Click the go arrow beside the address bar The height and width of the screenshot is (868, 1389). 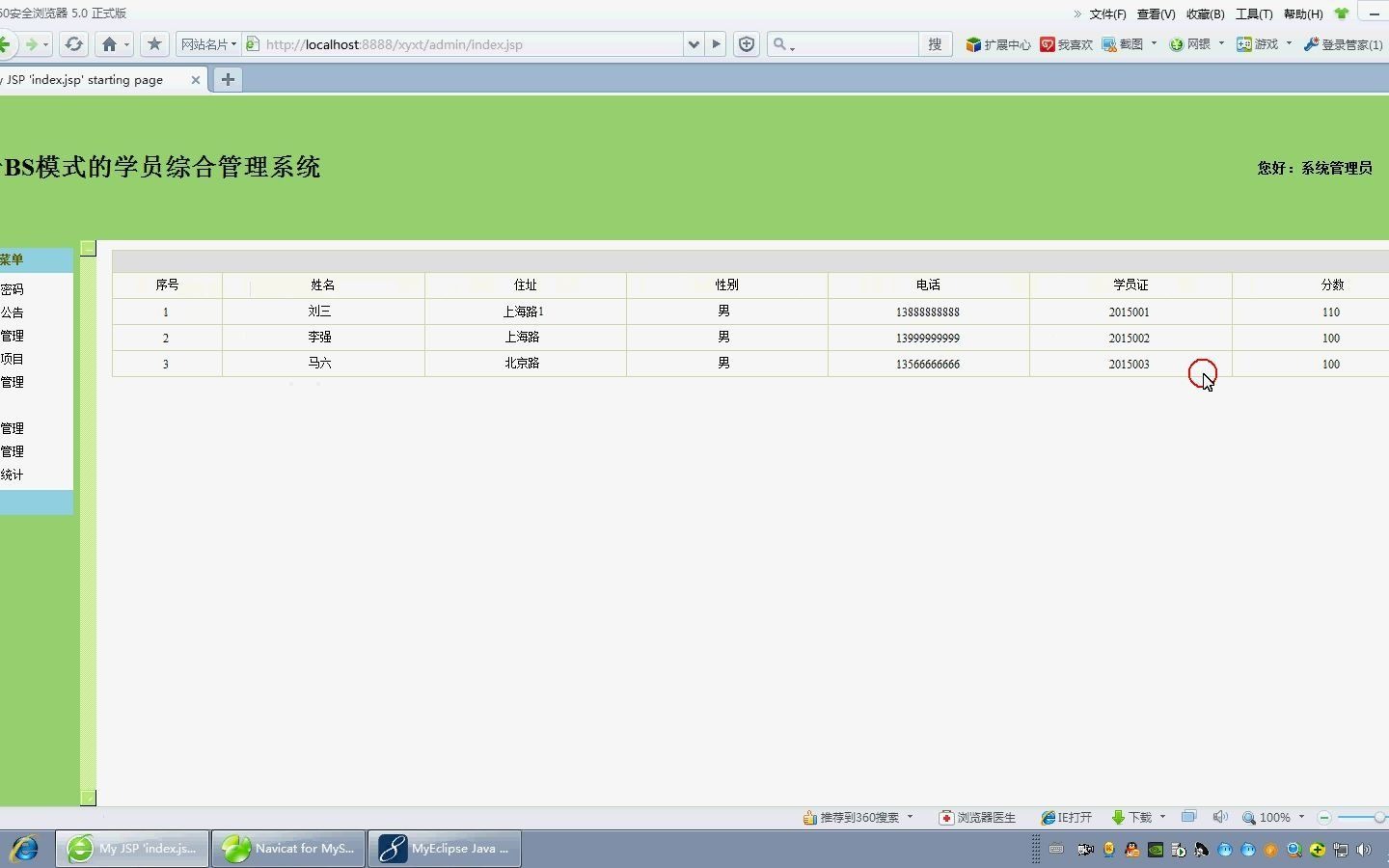click(716, 44)
